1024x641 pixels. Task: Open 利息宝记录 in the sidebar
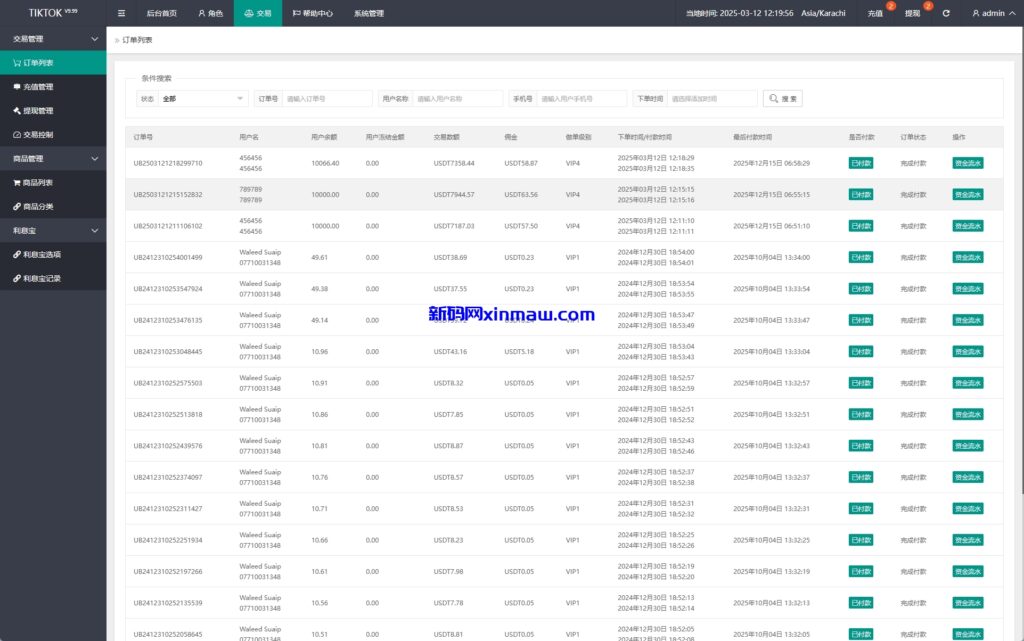point(42,279)
